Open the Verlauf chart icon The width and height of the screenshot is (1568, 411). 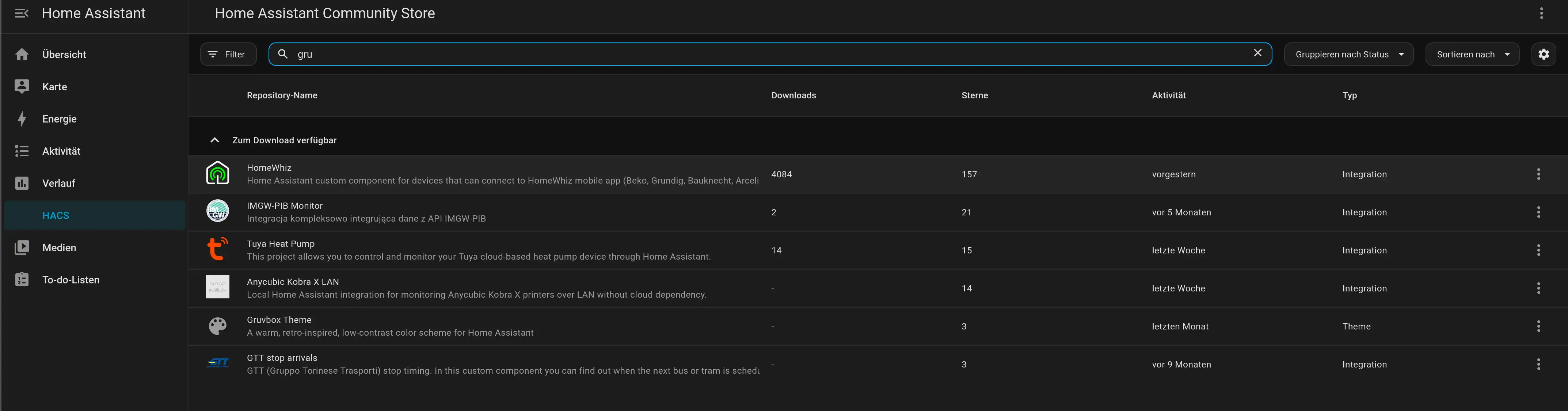(x=22, y=183)
